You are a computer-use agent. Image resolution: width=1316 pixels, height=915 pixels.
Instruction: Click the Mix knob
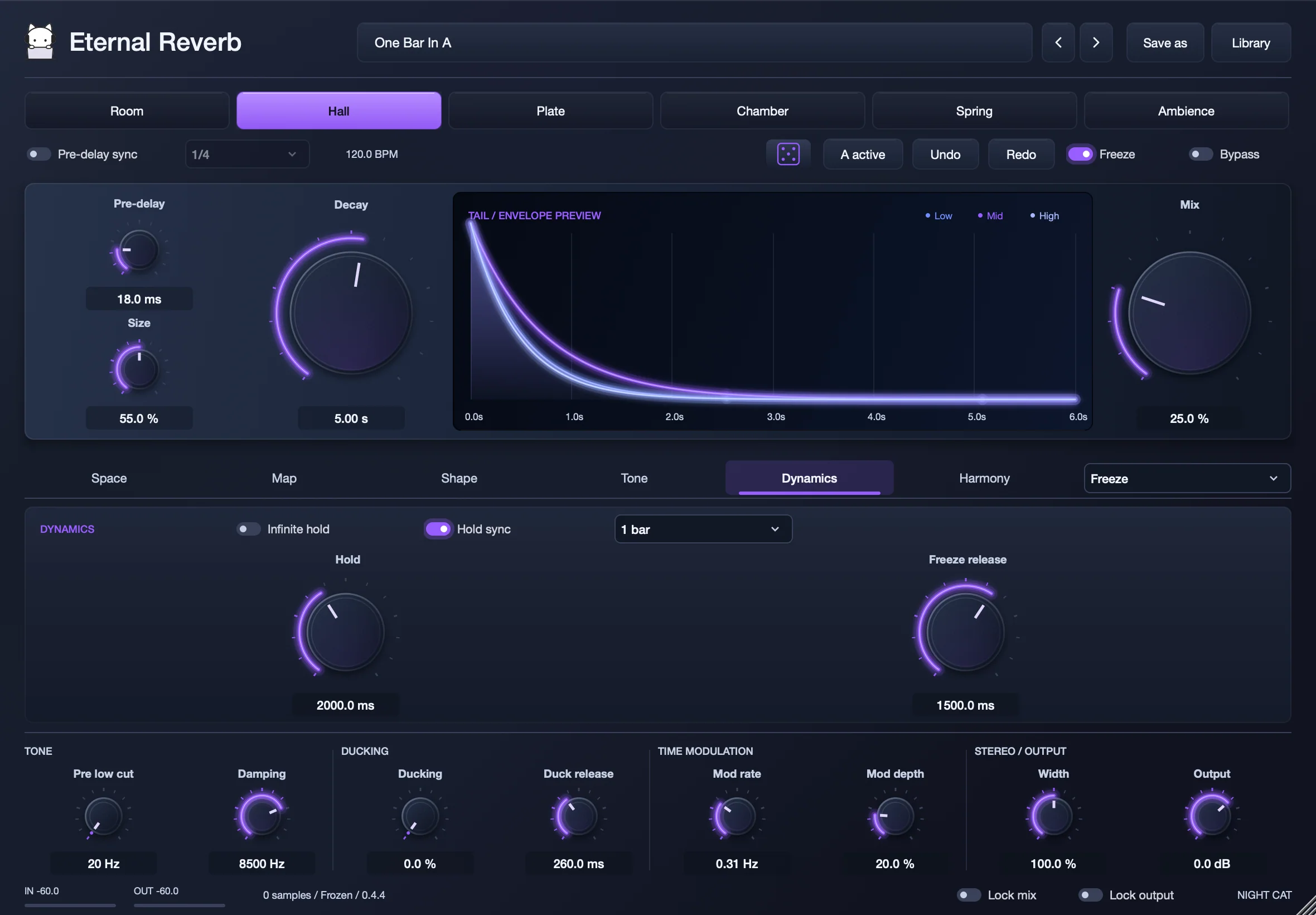(x=1189, y=313)
